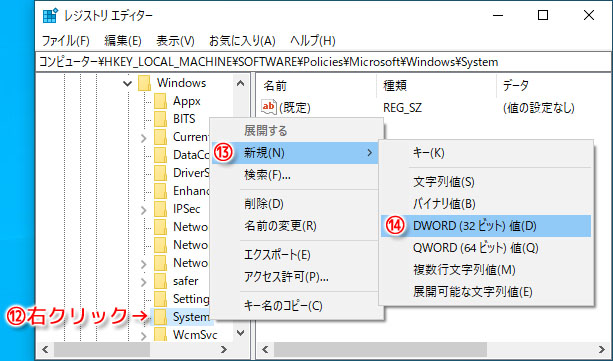Select the Enhanc... tree item label

191,191
